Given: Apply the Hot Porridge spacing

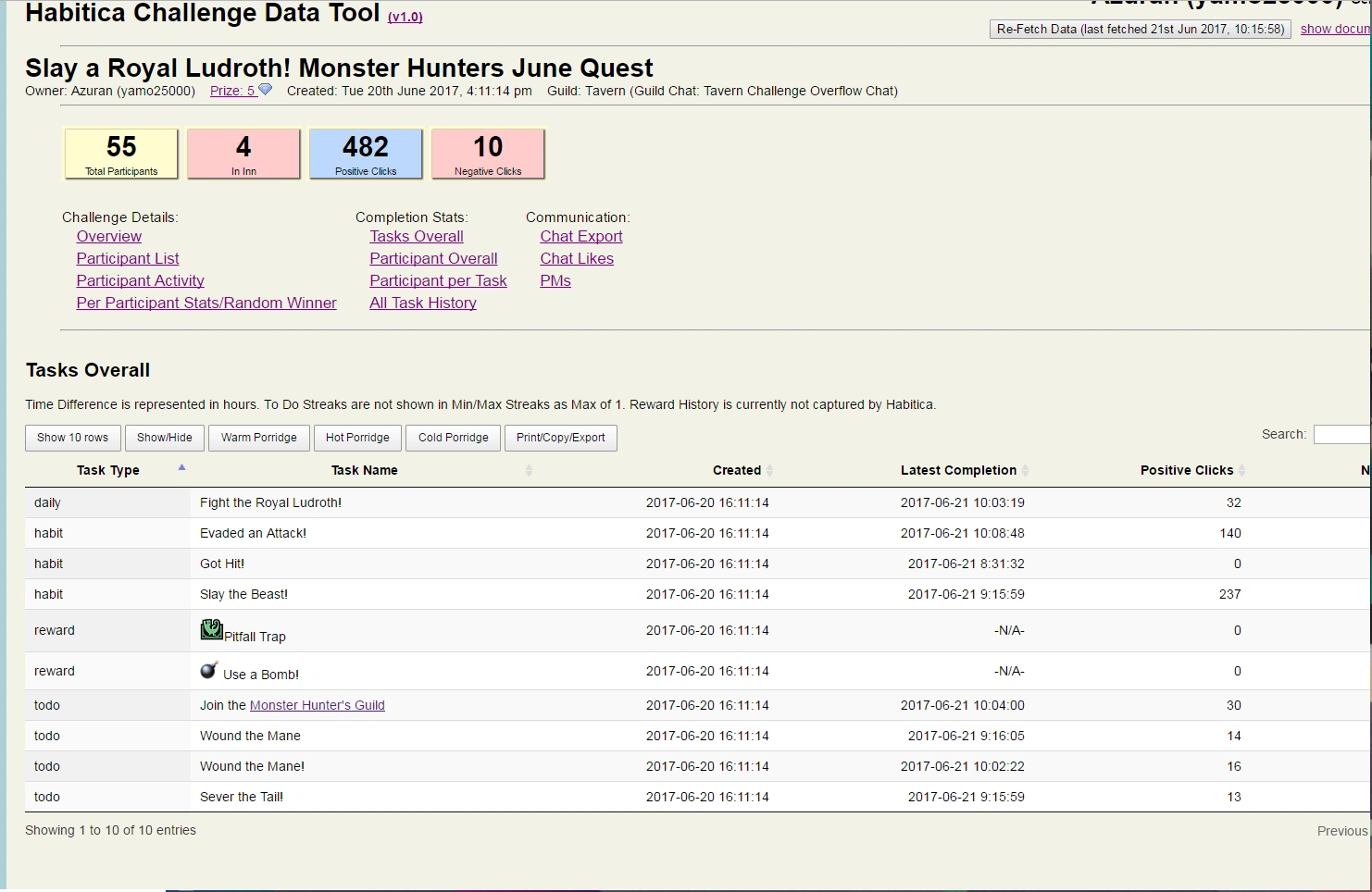Looking at the screenshot, I should pos(357,438).
